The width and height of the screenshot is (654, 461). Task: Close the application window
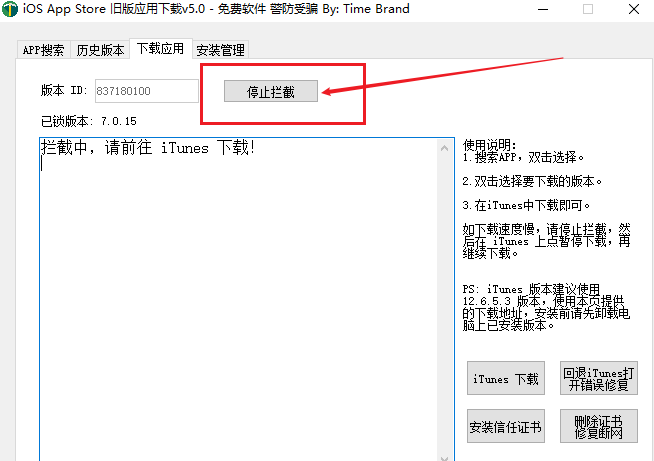634,9
